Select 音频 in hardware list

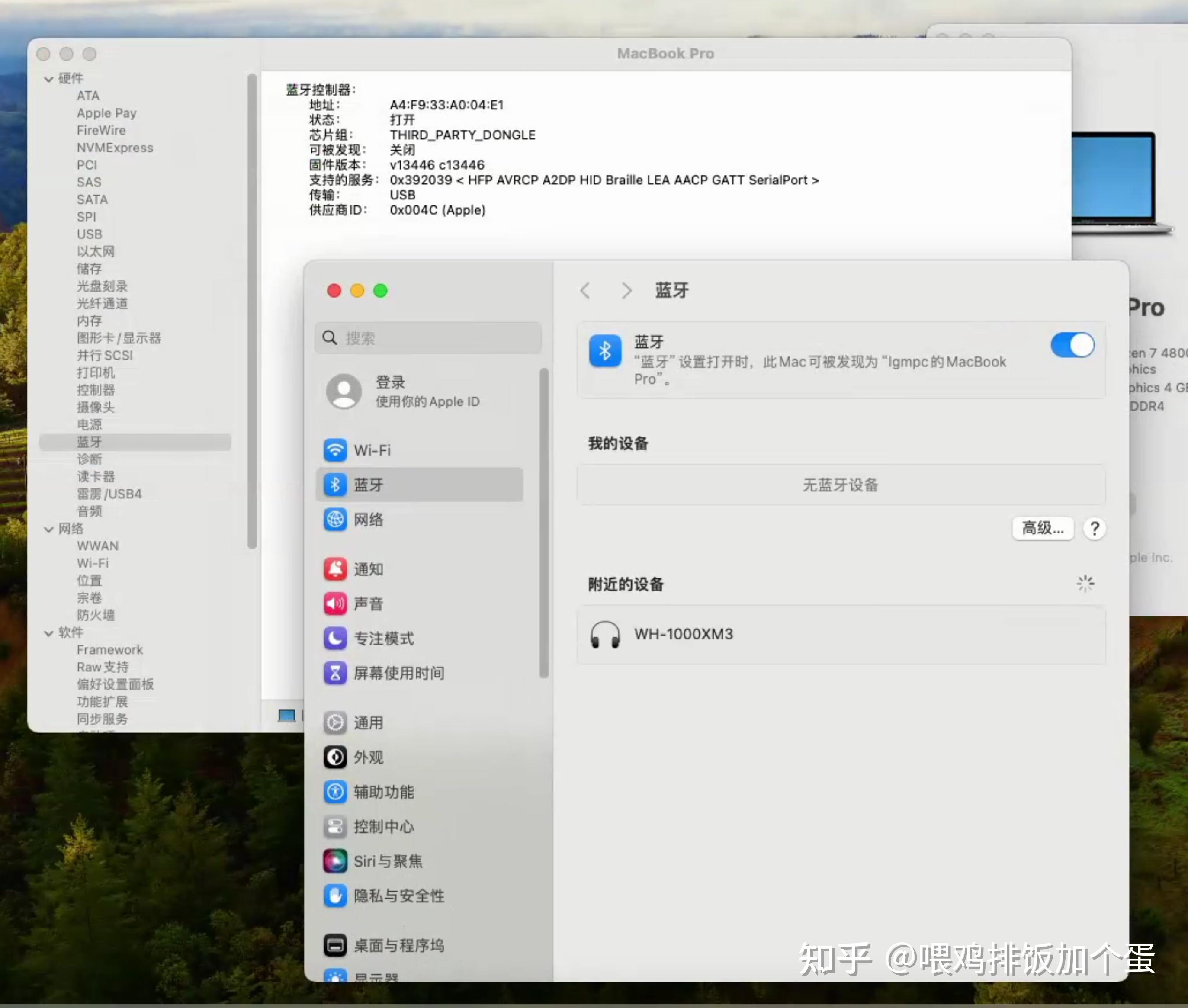point(89,511)
